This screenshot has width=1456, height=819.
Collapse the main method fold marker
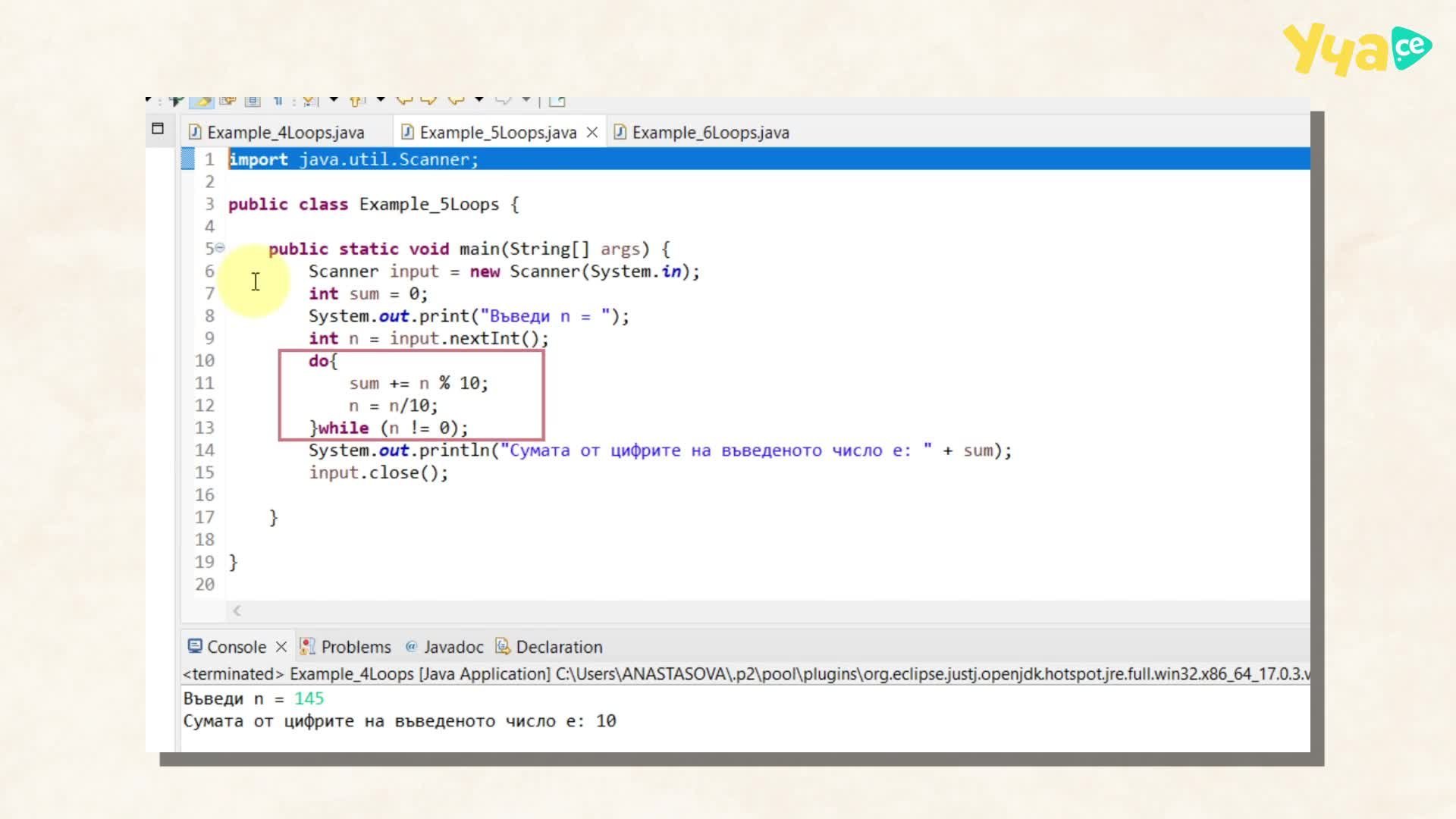click(220, 247)
